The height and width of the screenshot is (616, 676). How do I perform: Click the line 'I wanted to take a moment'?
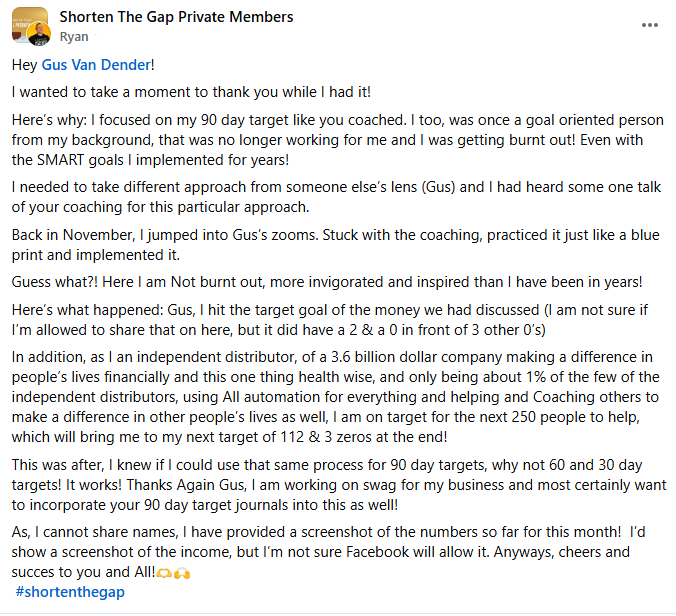pyautogui.click(x=191, y=92)
